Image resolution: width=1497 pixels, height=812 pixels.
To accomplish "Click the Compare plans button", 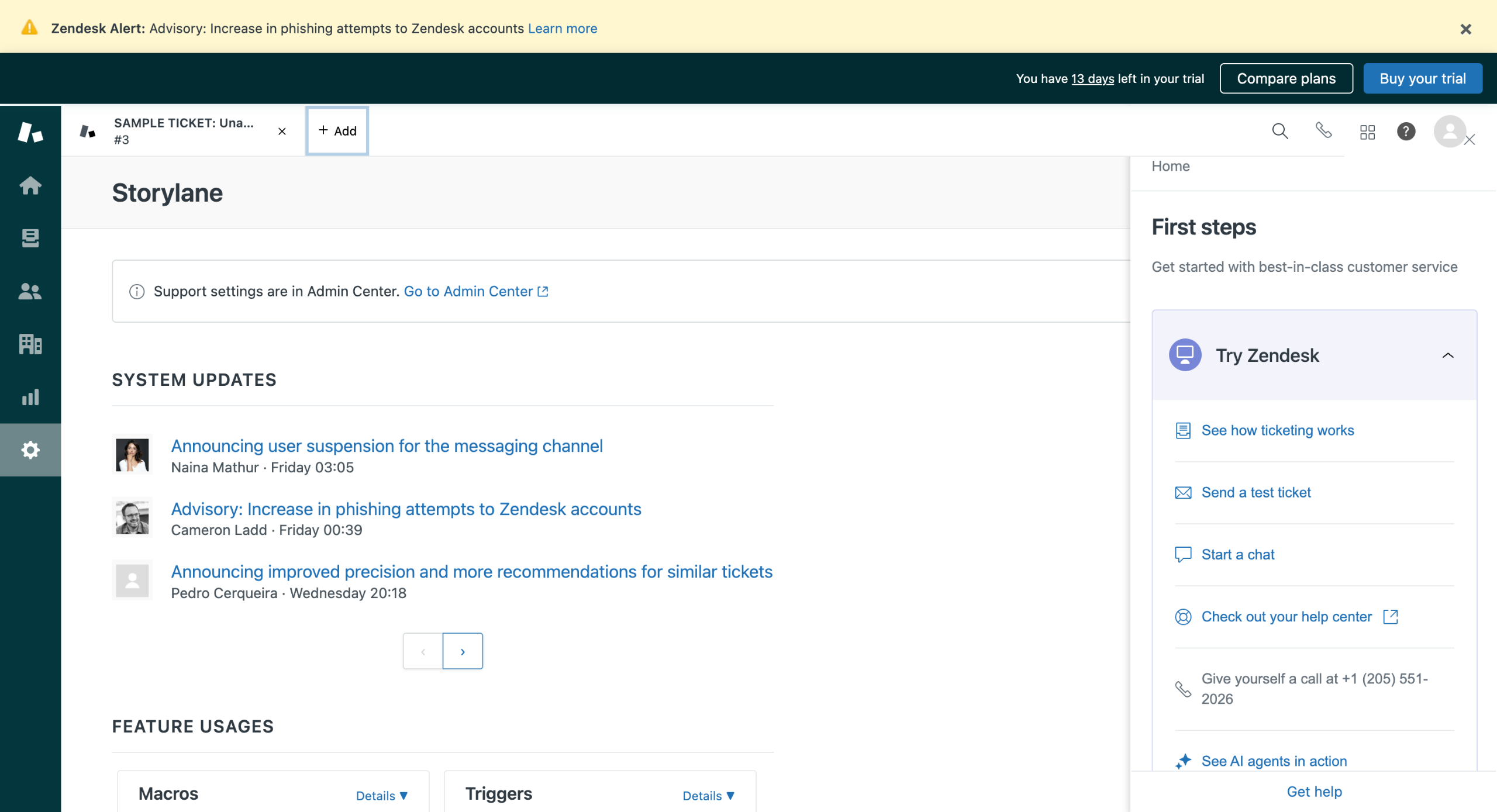I will click(x=1286, y=78).
